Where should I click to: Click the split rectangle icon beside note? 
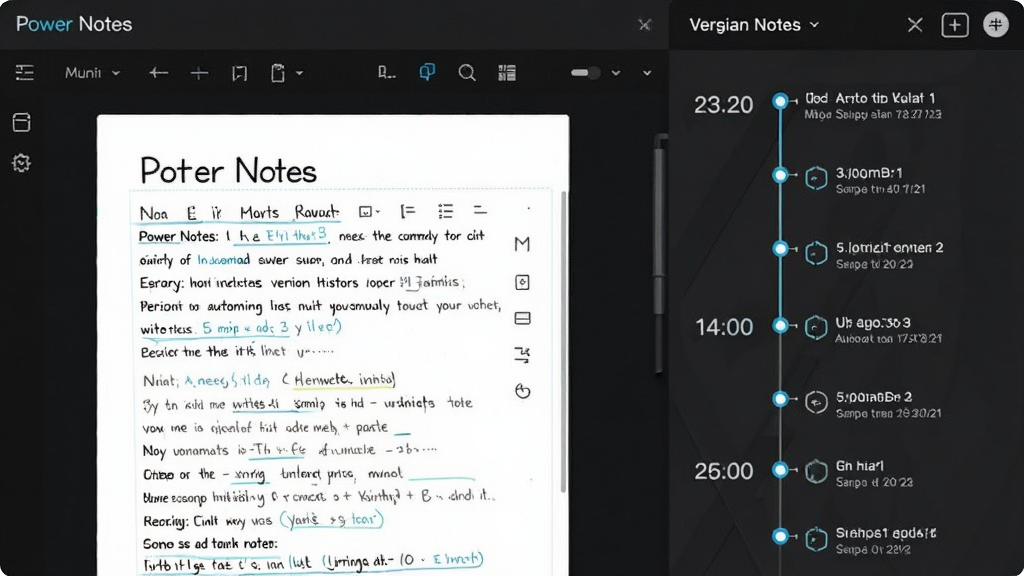(522, 318)
